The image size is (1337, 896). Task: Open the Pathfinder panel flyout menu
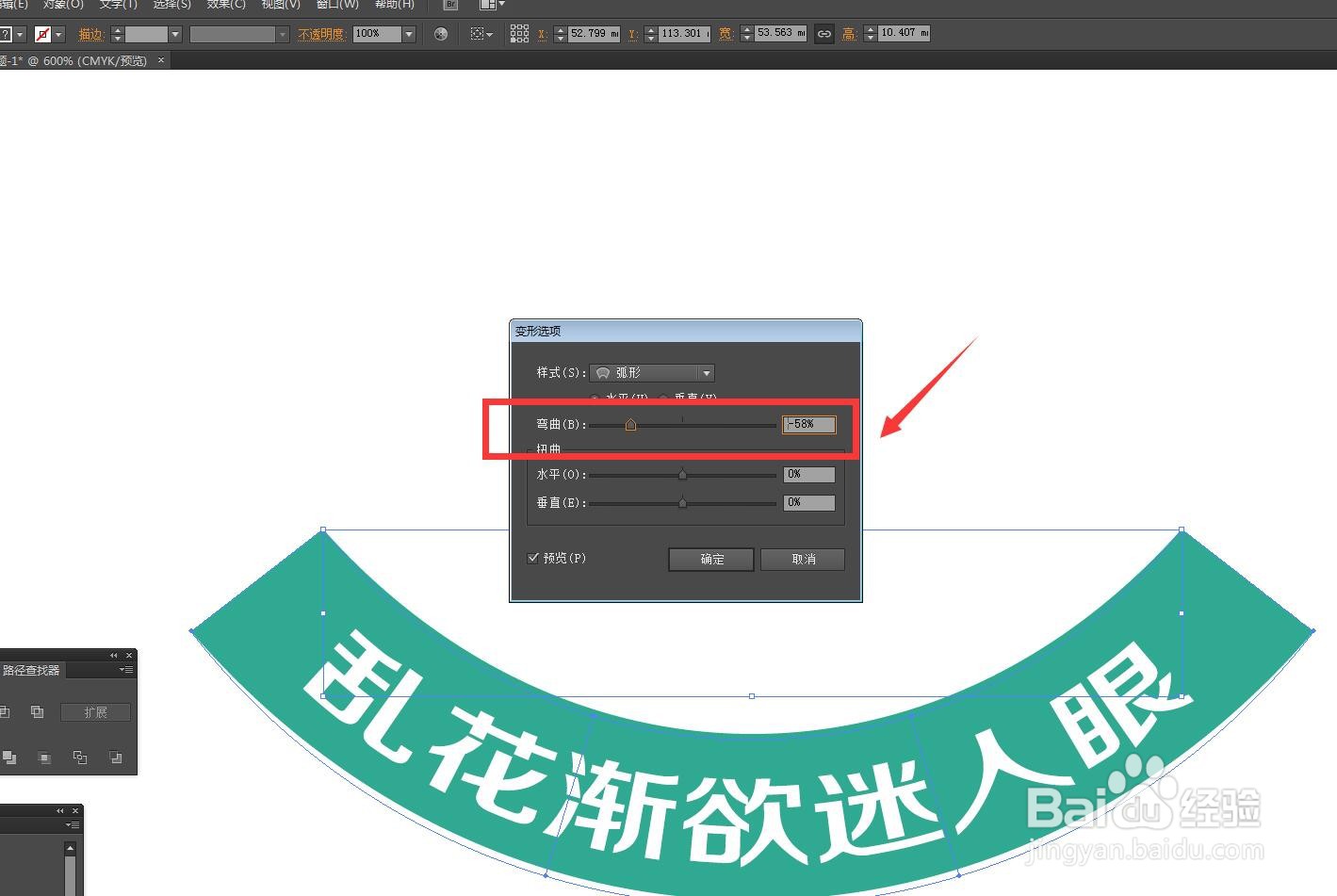pos(126,670)
